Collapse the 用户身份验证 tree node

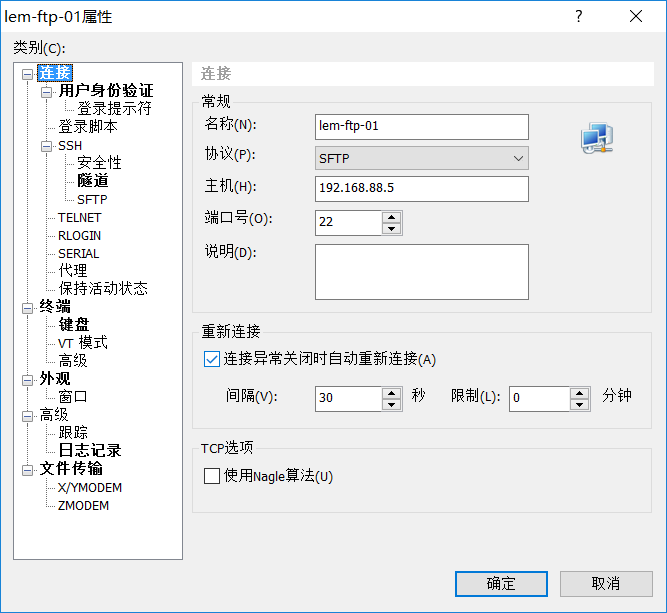[46, 92]
